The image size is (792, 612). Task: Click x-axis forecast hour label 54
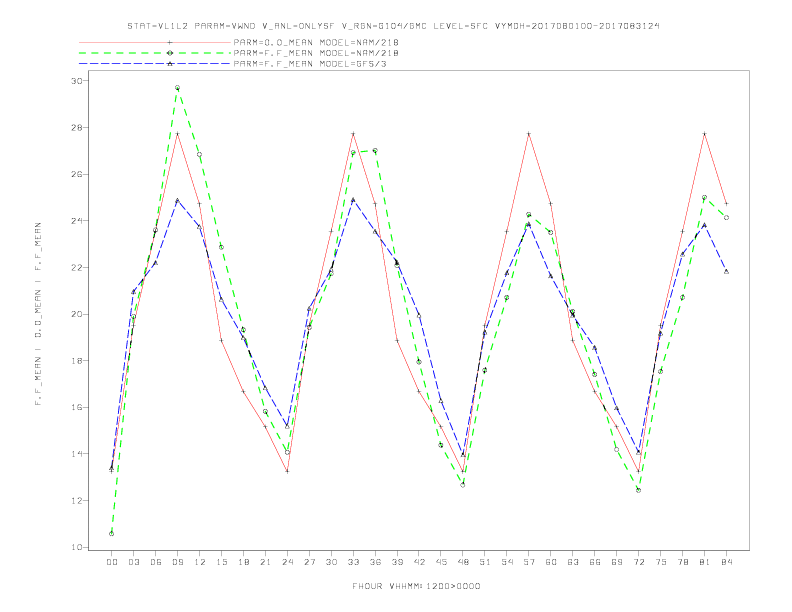click(507, 562)
